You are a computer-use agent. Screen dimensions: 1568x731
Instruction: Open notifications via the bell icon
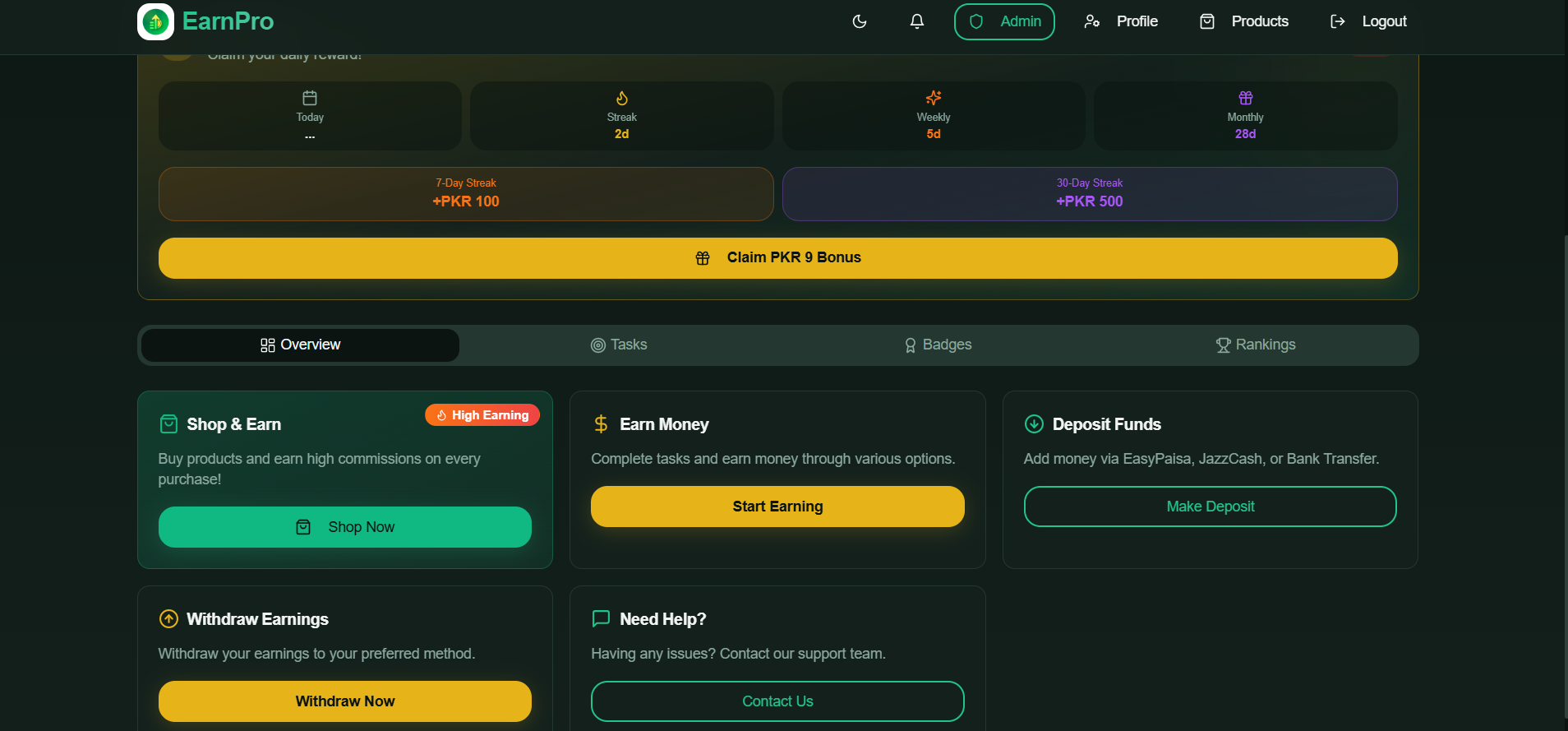pyautogui.click(x=917, y=21)
